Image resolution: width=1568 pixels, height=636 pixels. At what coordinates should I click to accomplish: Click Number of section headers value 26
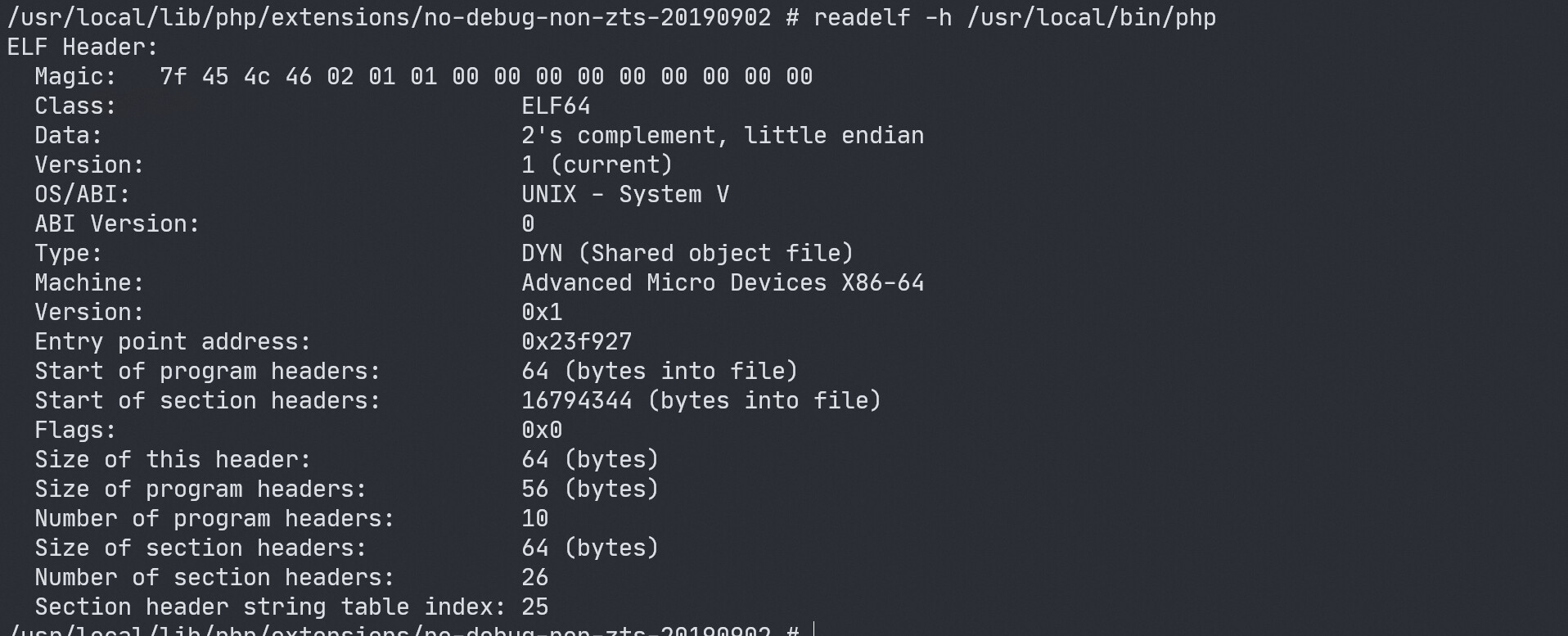tap(534, 577)
